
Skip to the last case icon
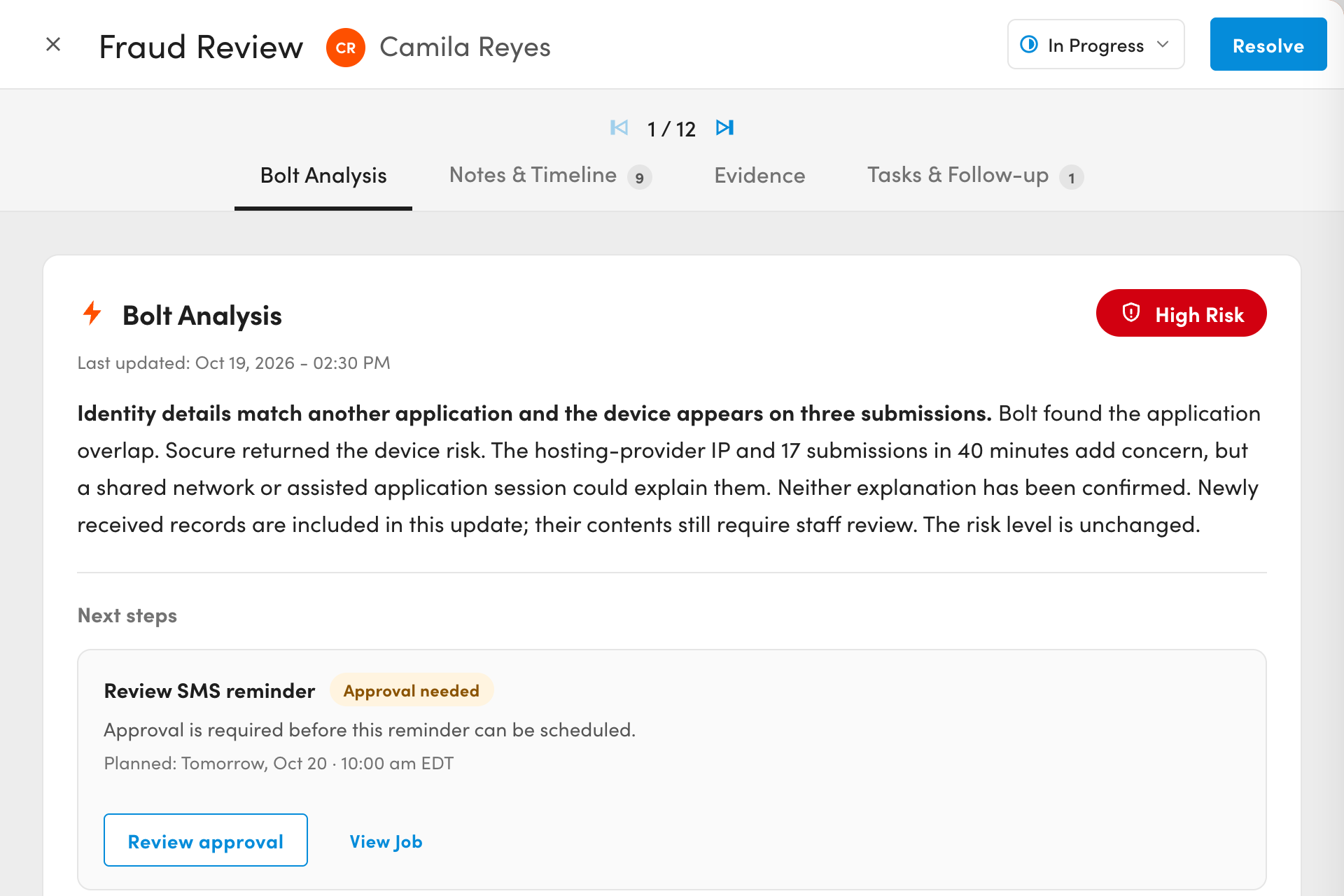tap(724, 128)
